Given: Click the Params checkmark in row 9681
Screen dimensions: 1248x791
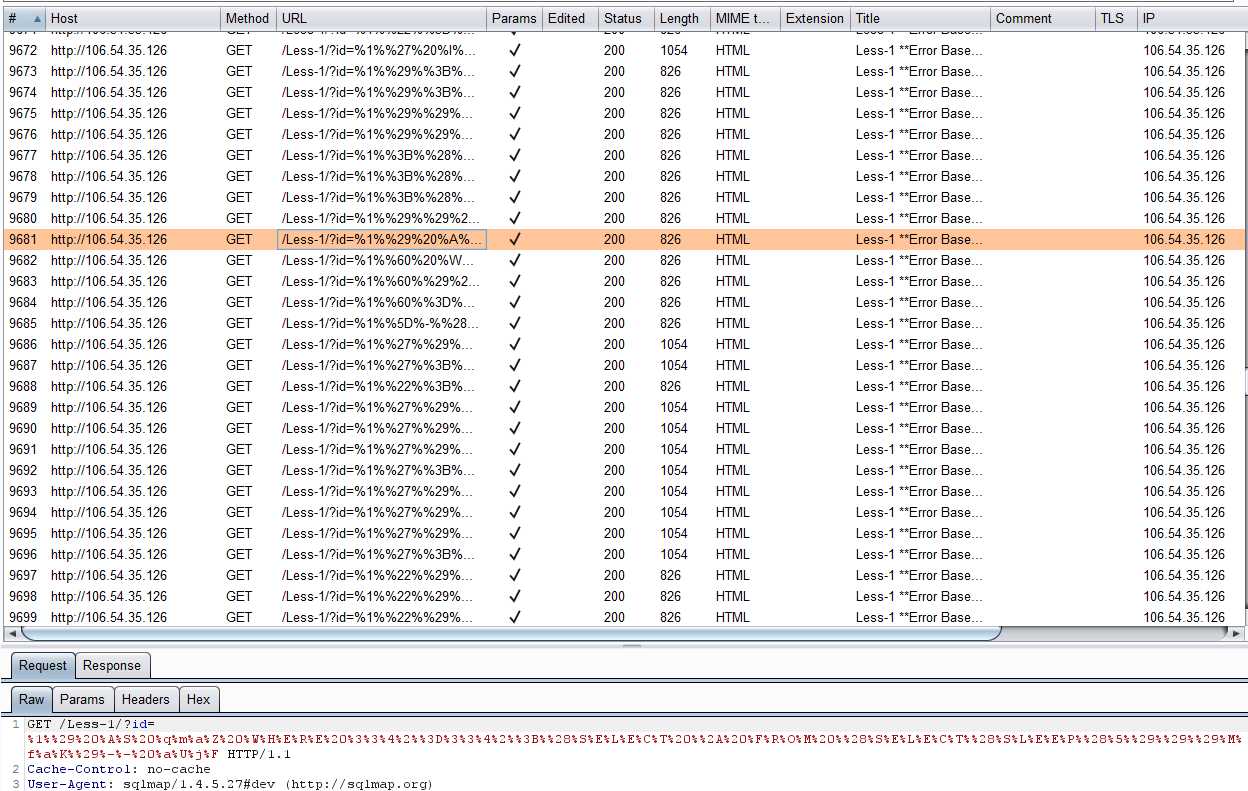Looking at the screenshot, I should pos(515,239).
